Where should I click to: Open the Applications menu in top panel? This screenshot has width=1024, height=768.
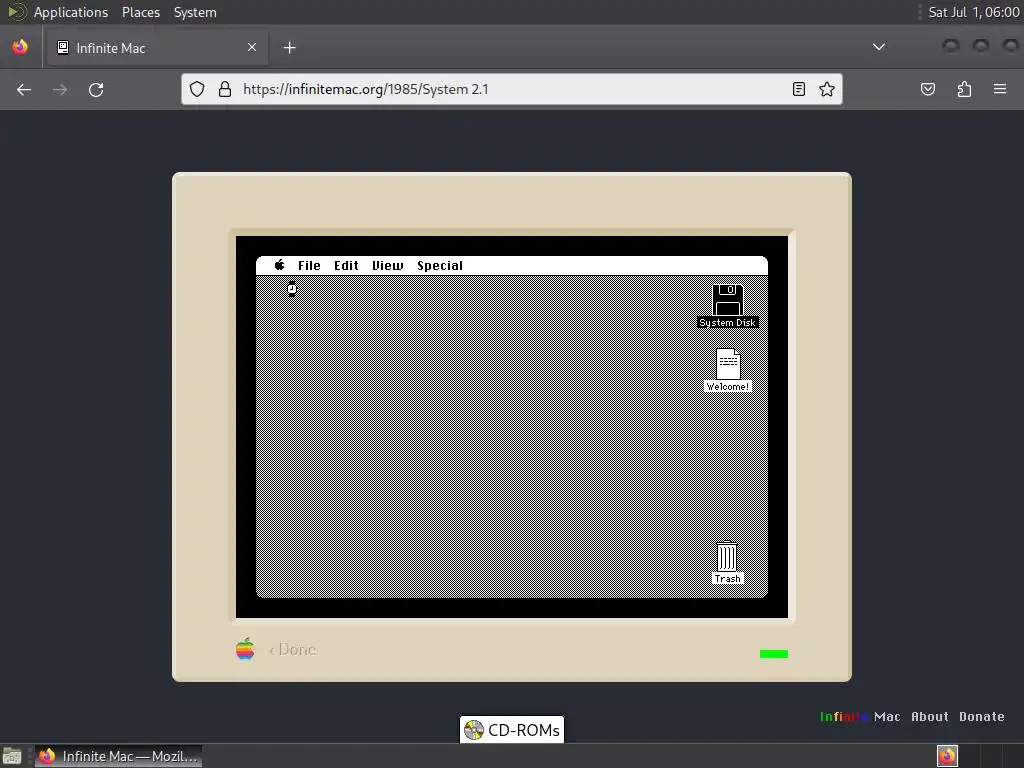[x=71, y=12]
